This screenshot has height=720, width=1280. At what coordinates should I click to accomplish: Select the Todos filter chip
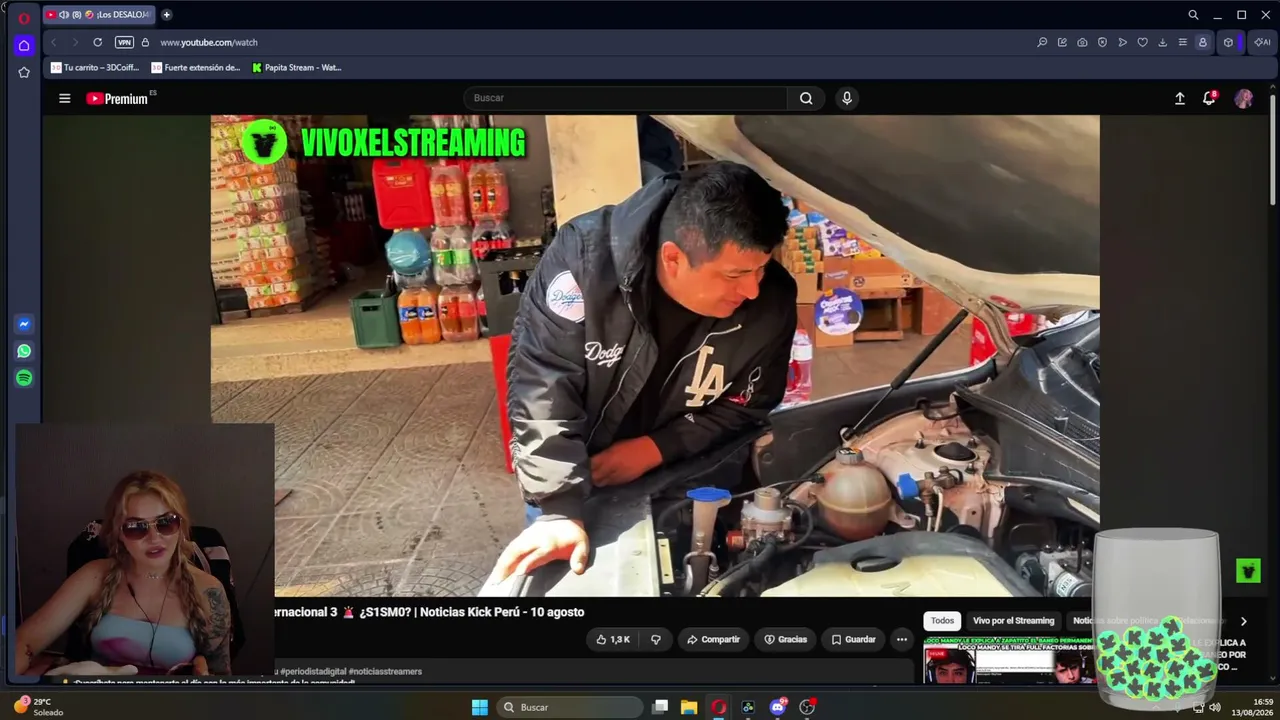point(942,621)
